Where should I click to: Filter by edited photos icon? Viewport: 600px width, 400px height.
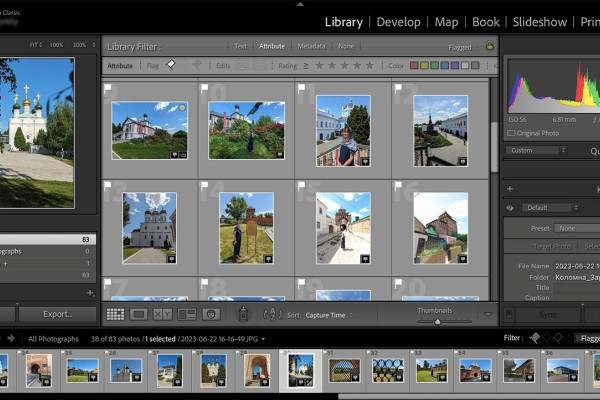tap(242, 65)
